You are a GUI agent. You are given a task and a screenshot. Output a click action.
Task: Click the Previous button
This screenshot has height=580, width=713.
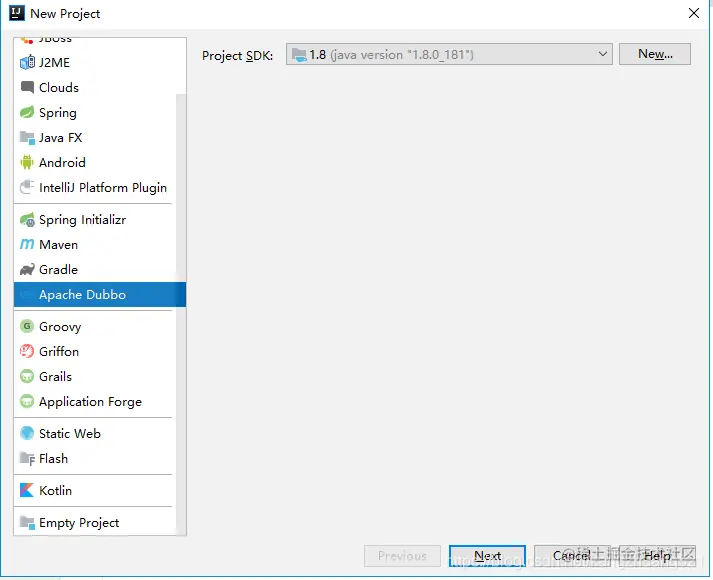pyautogui.click(x=402, y=556)
